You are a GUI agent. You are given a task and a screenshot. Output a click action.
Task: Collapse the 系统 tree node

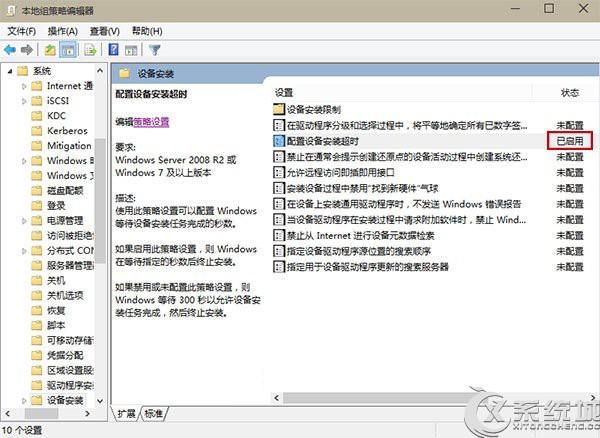click(x=10, y=71)
